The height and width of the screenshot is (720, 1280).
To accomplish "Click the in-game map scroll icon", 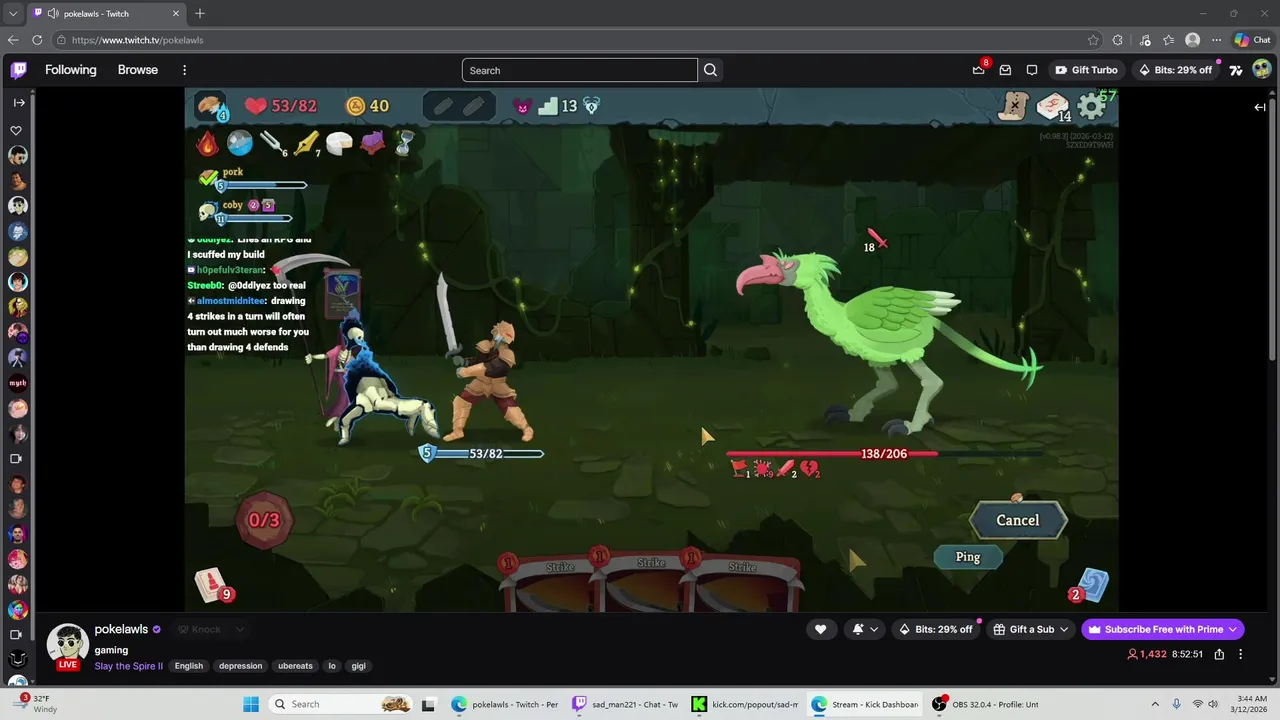I will click(1014, 105).
